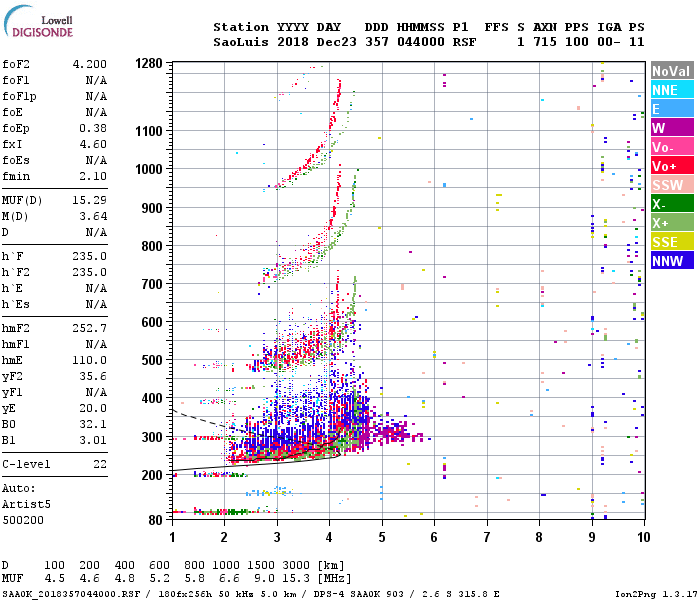The height and width of the screenshot is (600, 700).
Task: Click the file name SAA0K_2018357044000.RSF
Action: [71, 594]
